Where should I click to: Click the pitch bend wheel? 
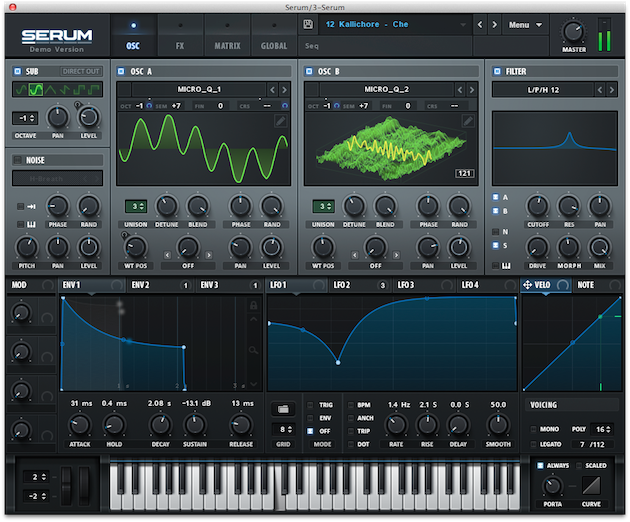pos(67,485)
